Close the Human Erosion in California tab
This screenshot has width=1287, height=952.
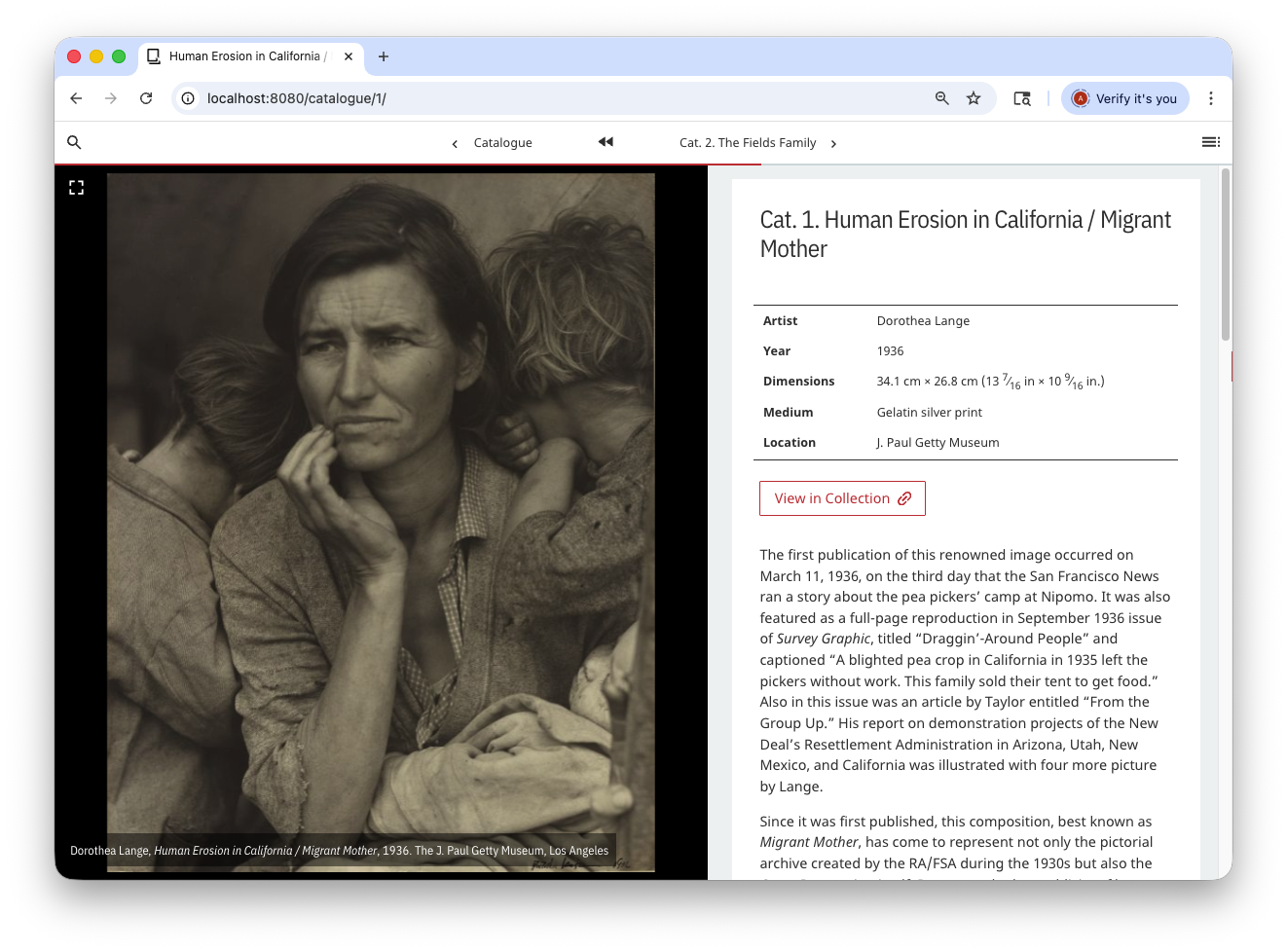[349, 56]
